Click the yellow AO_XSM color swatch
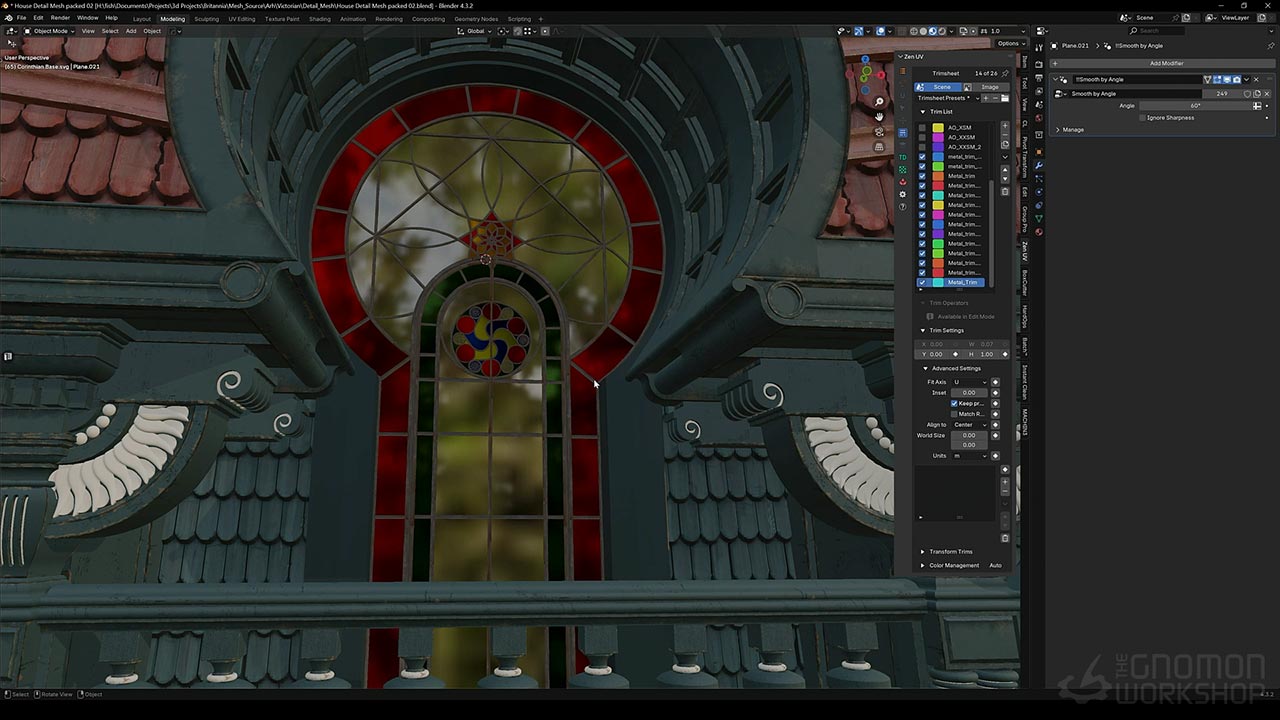Image resolution: width=1280 pixels, height=720 pixels. (x=938, y=128)
